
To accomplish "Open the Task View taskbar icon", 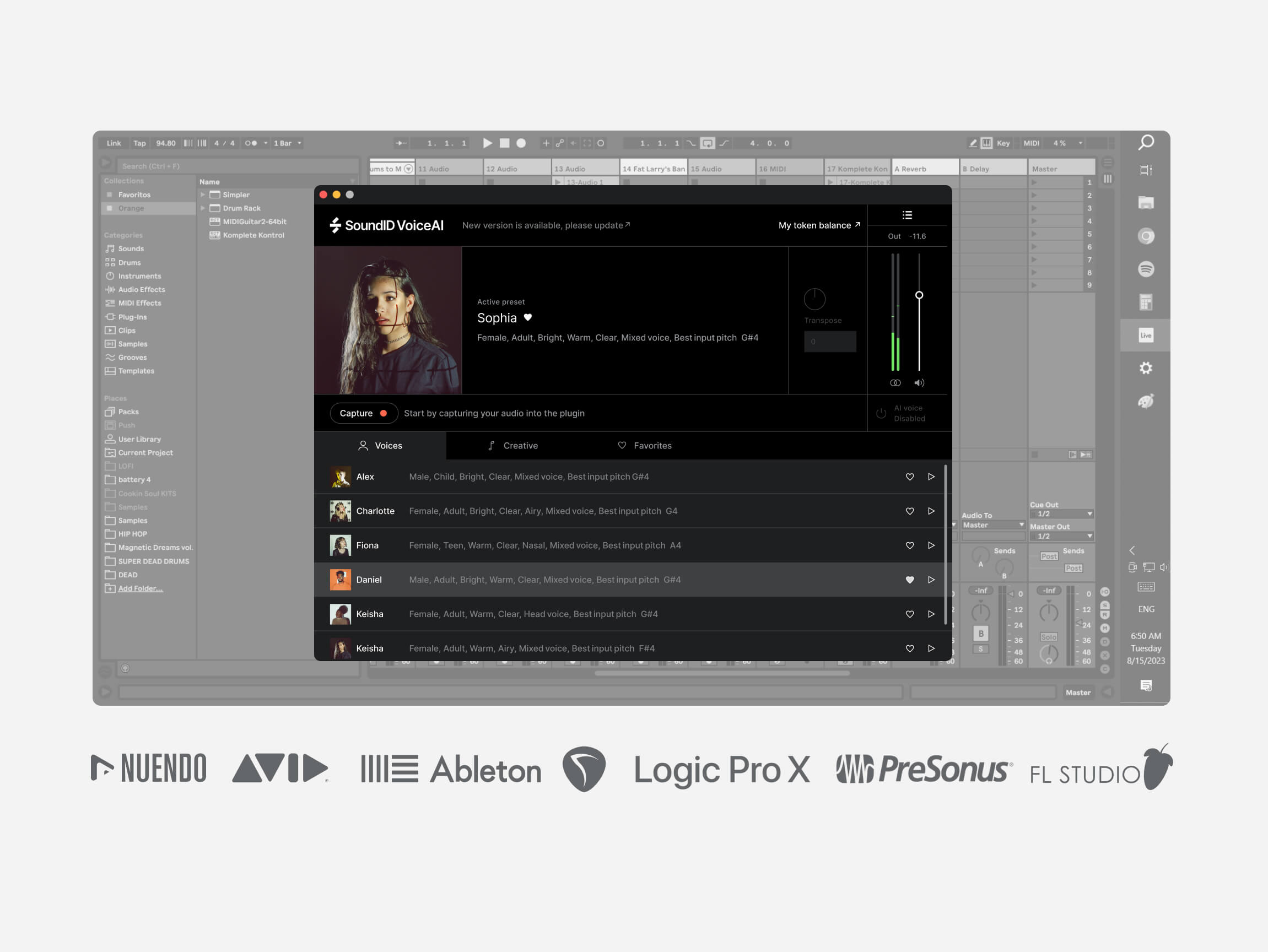I will [x=1146, y=170].
